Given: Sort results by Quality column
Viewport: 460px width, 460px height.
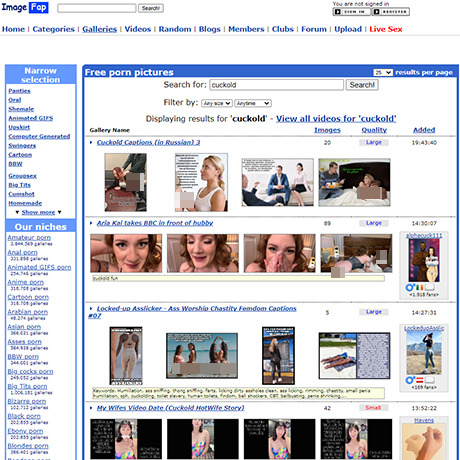Looking at the screenshot, I should click(374, 130).
